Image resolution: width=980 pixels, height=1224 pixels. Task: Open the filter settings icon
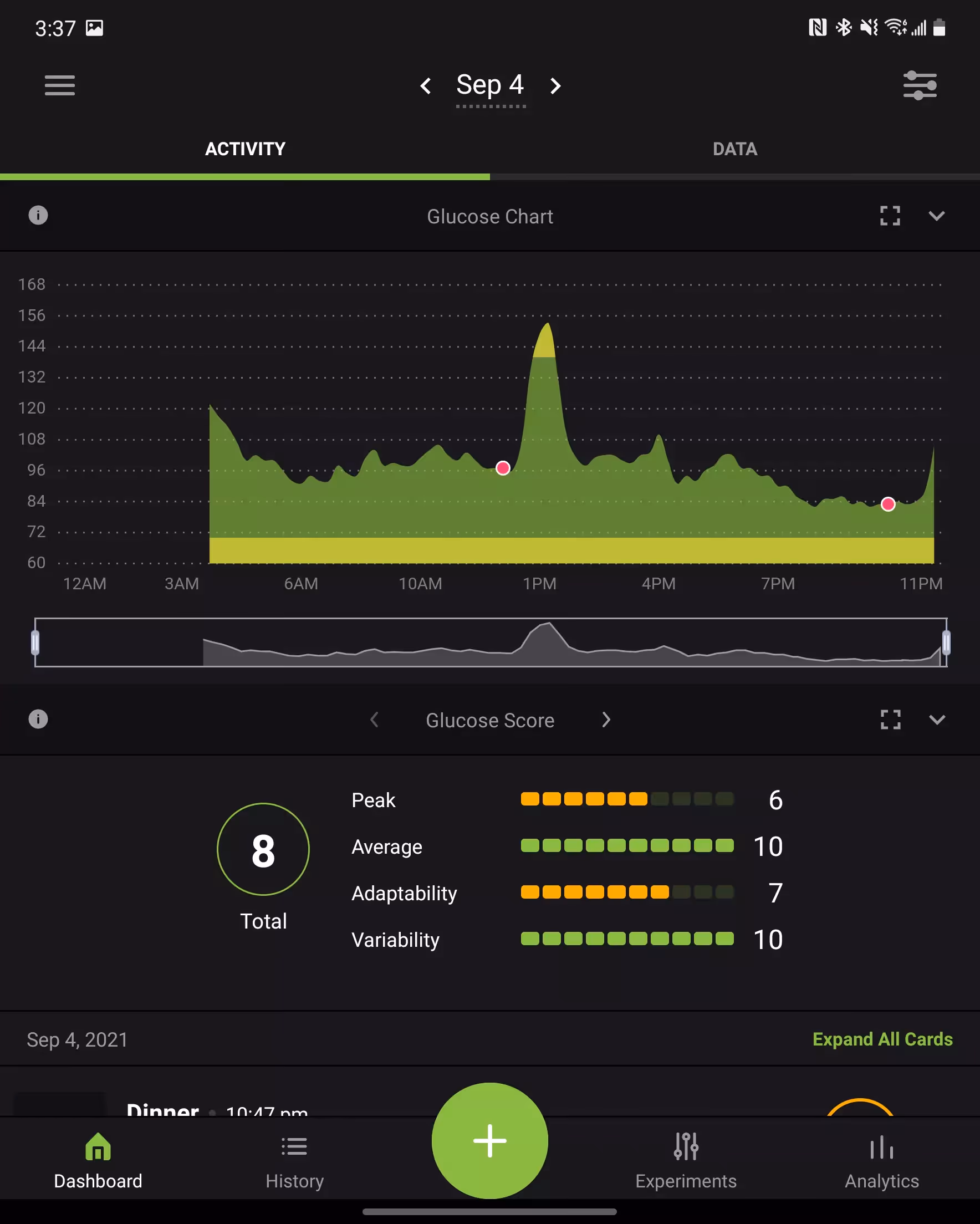coord(920,86)
